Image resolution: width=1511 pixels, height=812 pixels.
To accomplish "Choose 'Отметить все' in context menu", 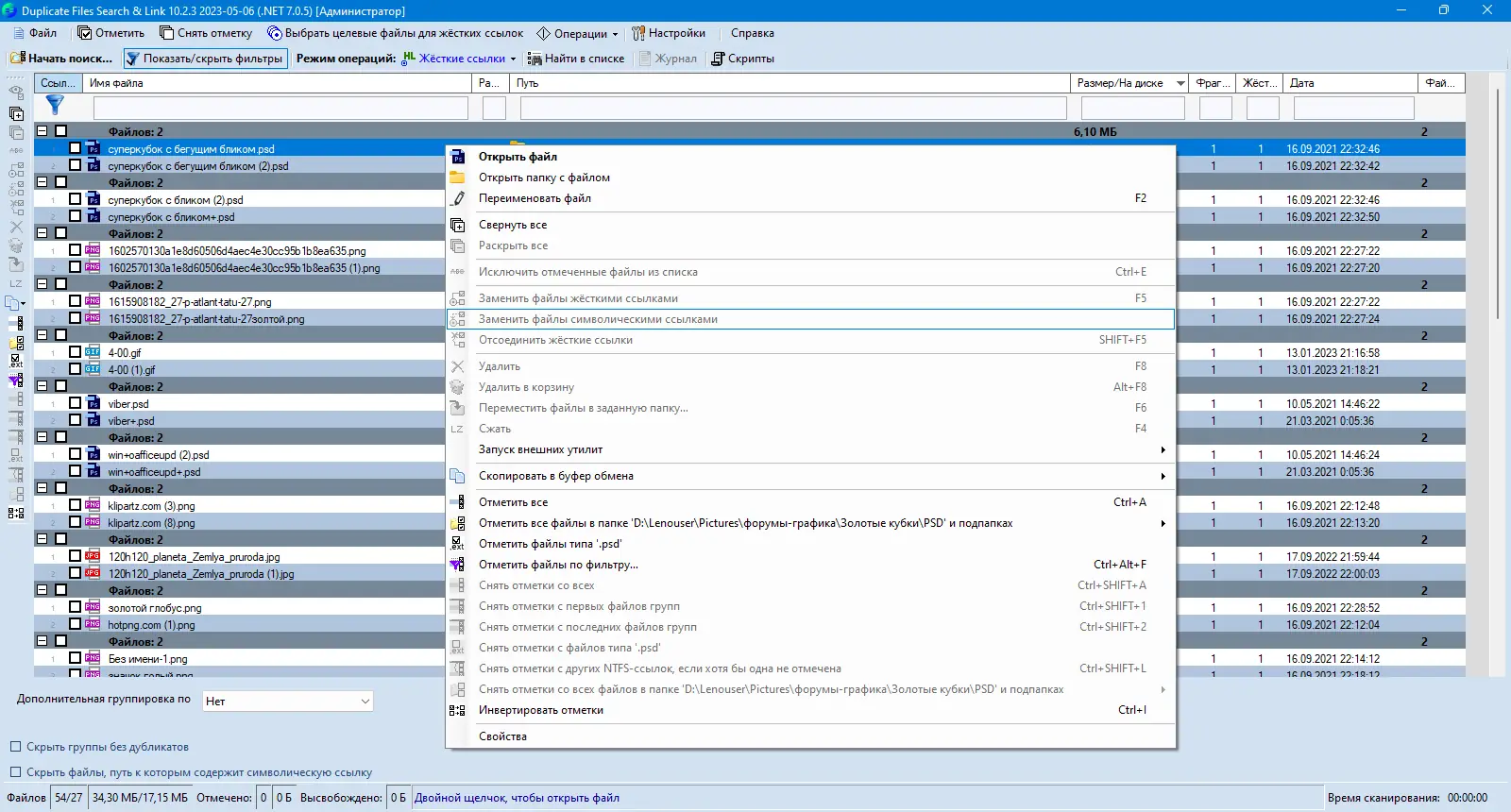I will 810,502.
